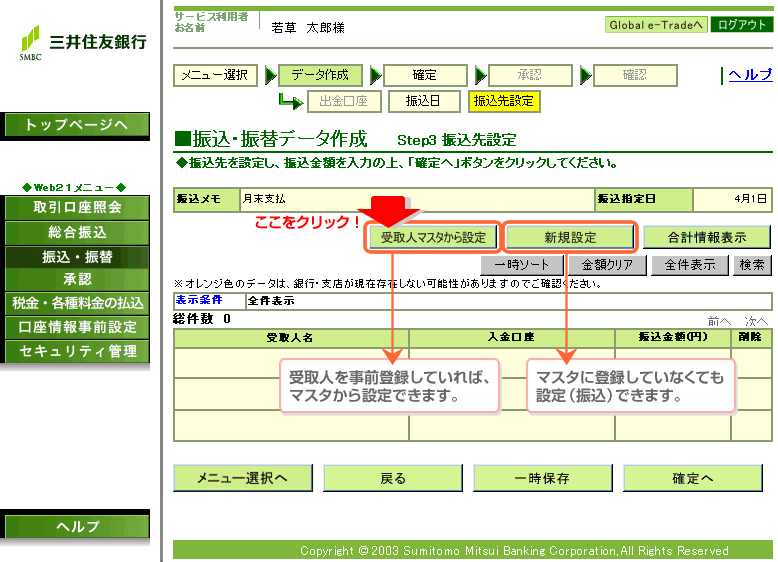778x562 pixels.
Task: Click 金額クリア button
Action: click(x=607, y=265)
